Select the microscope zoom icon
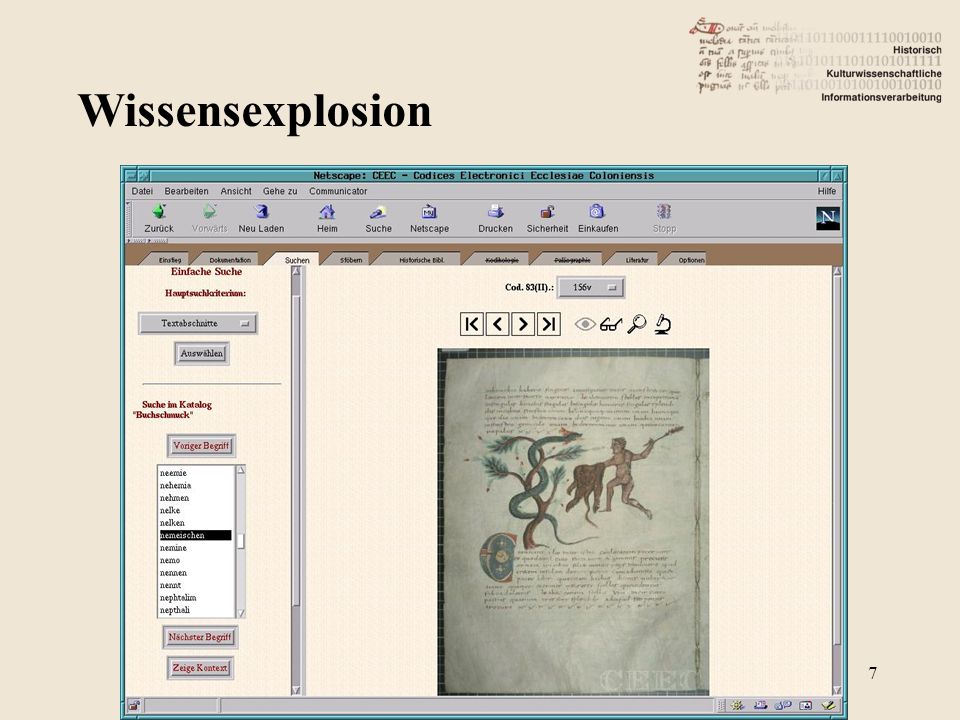960x720 pixels. 662,324
